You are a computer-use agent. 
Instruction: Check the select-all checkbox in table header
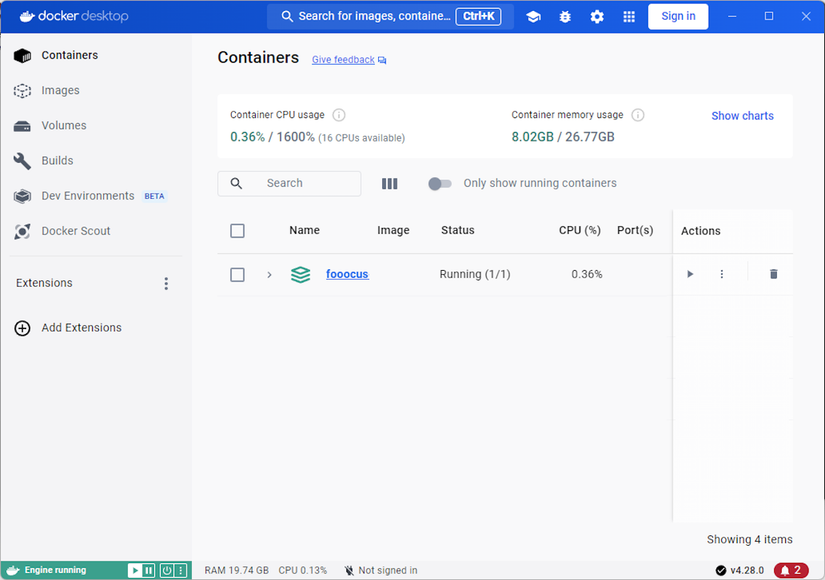click(x=237, y=231)
